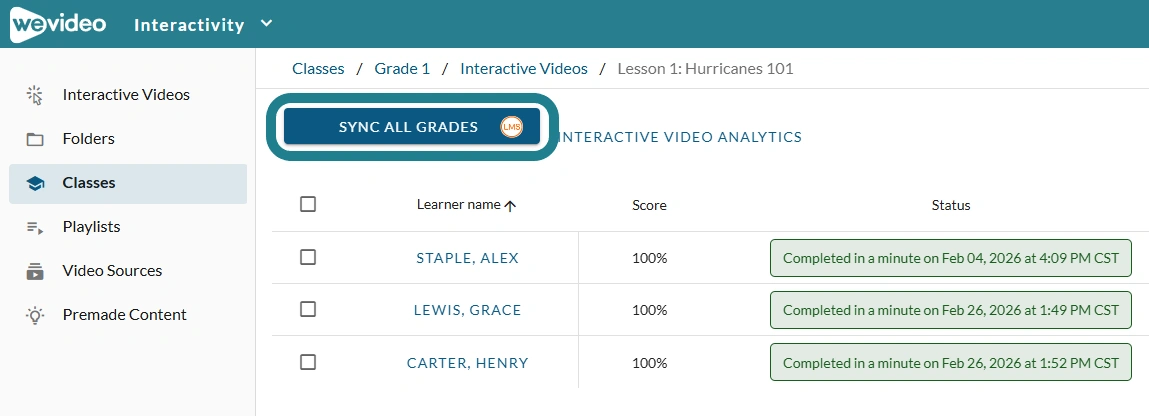Toggle the select-all checkbox in table header

[308, 204]
